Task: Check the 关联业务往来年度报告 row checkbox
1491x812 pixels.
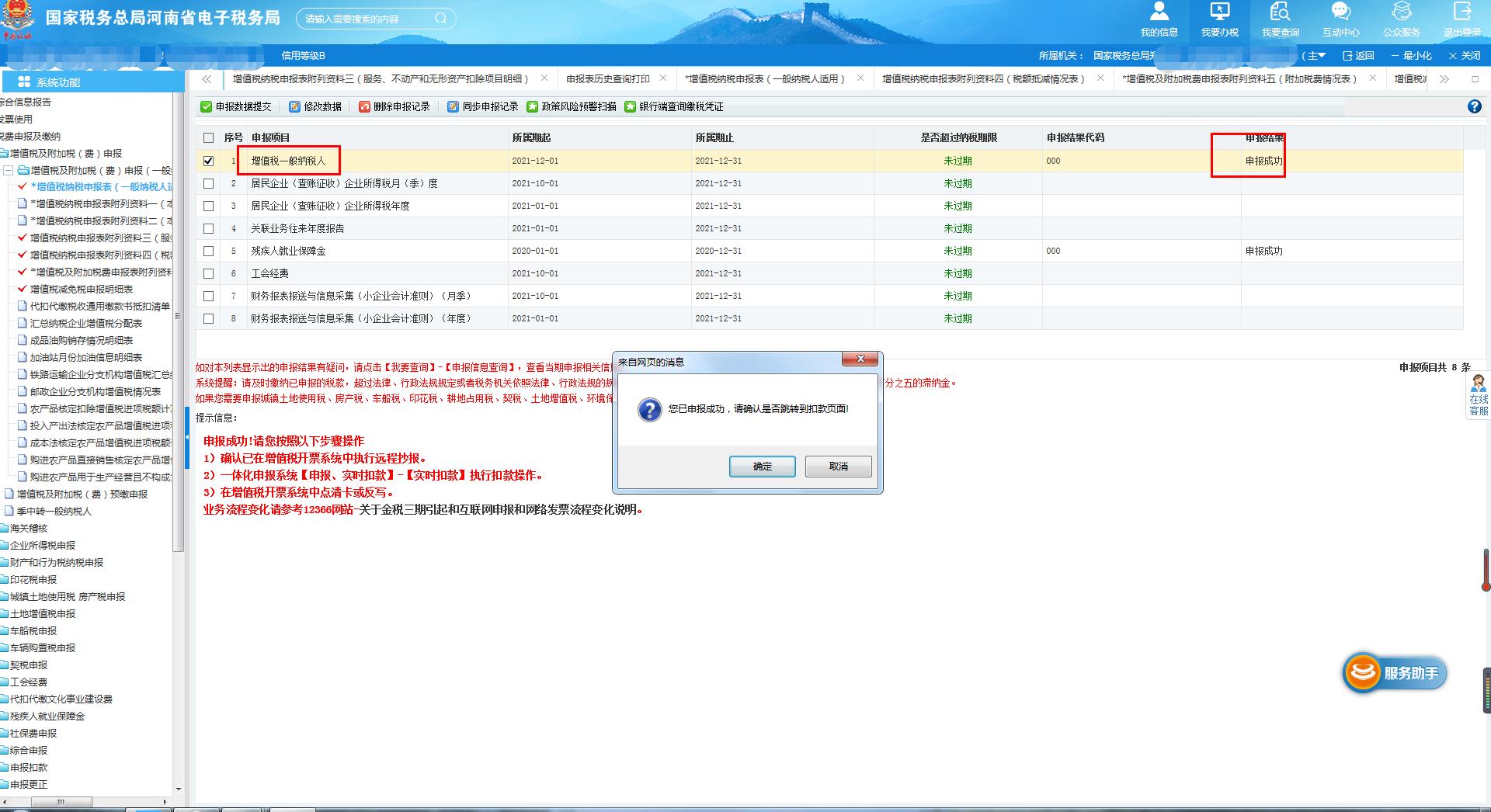Action: click(208, 229)
